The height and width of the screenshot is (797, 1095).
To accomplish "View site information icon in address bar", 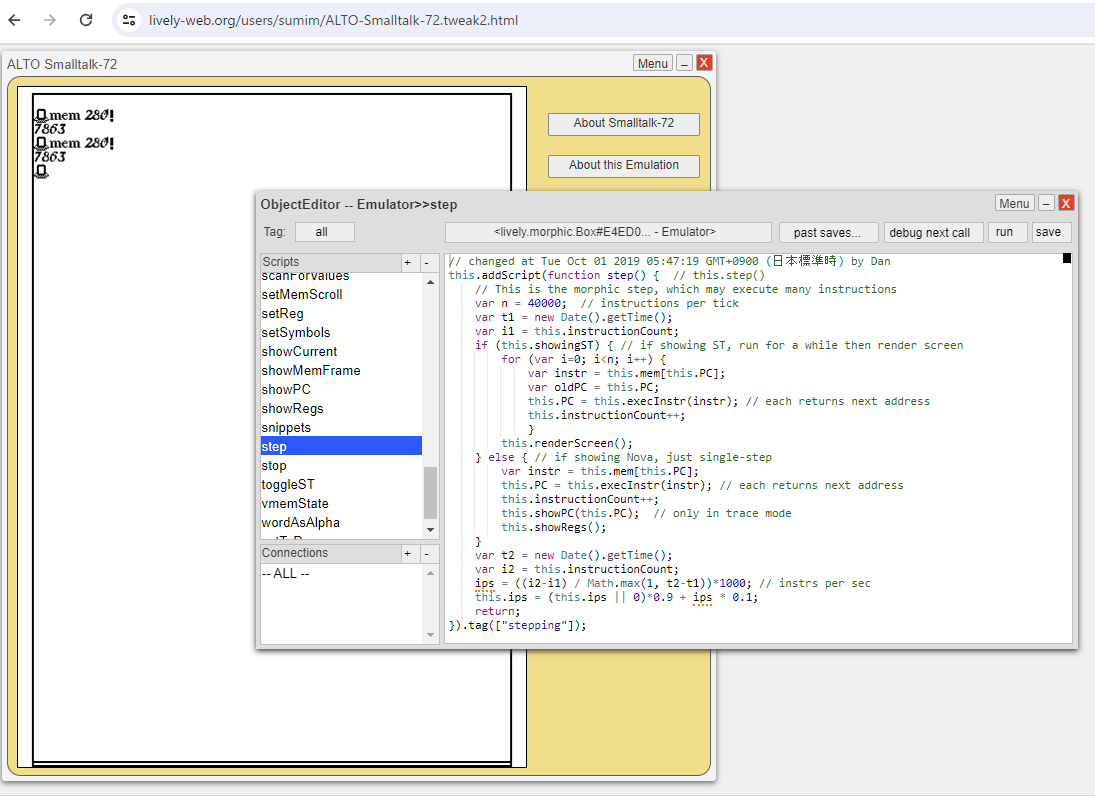I will point(129,20).
